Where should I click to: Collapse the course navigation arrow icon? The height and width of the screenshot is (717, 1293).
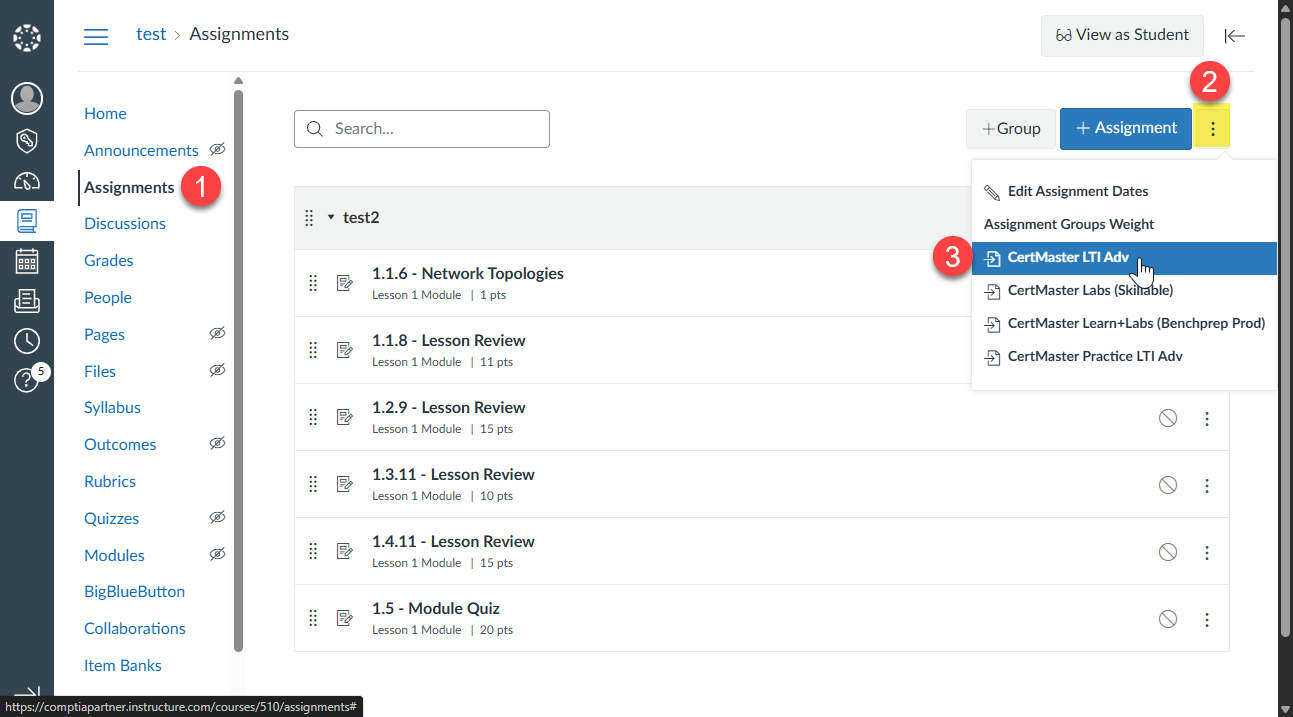[1234, 36]
